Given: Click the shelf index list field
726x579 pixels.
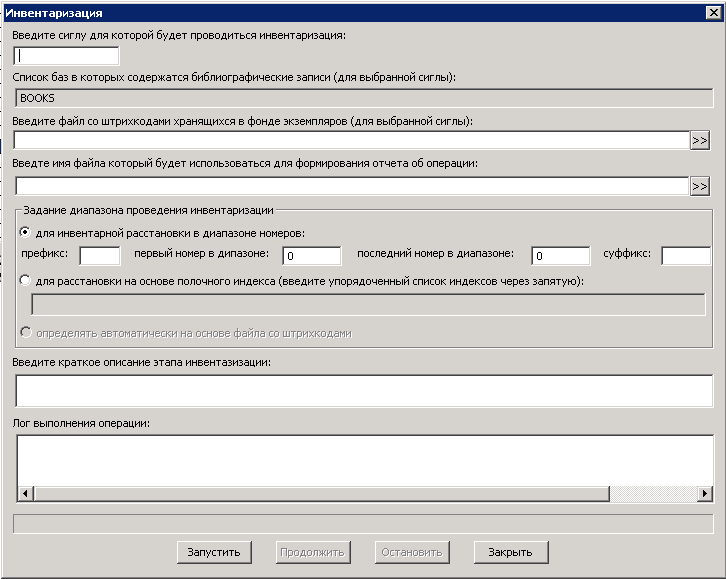Looking at the screenshot, I should pyautogui.click(x=370, y=304).
